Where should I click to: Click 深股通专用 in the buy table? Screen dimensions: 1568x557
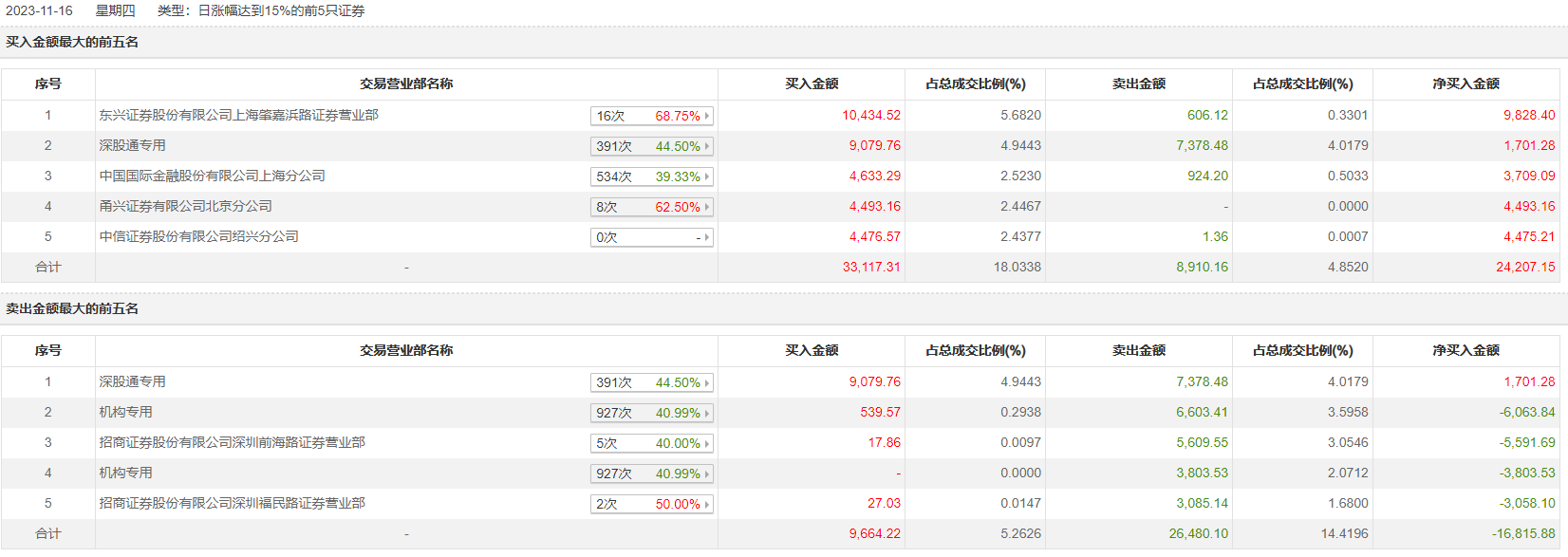pos(133,145)
